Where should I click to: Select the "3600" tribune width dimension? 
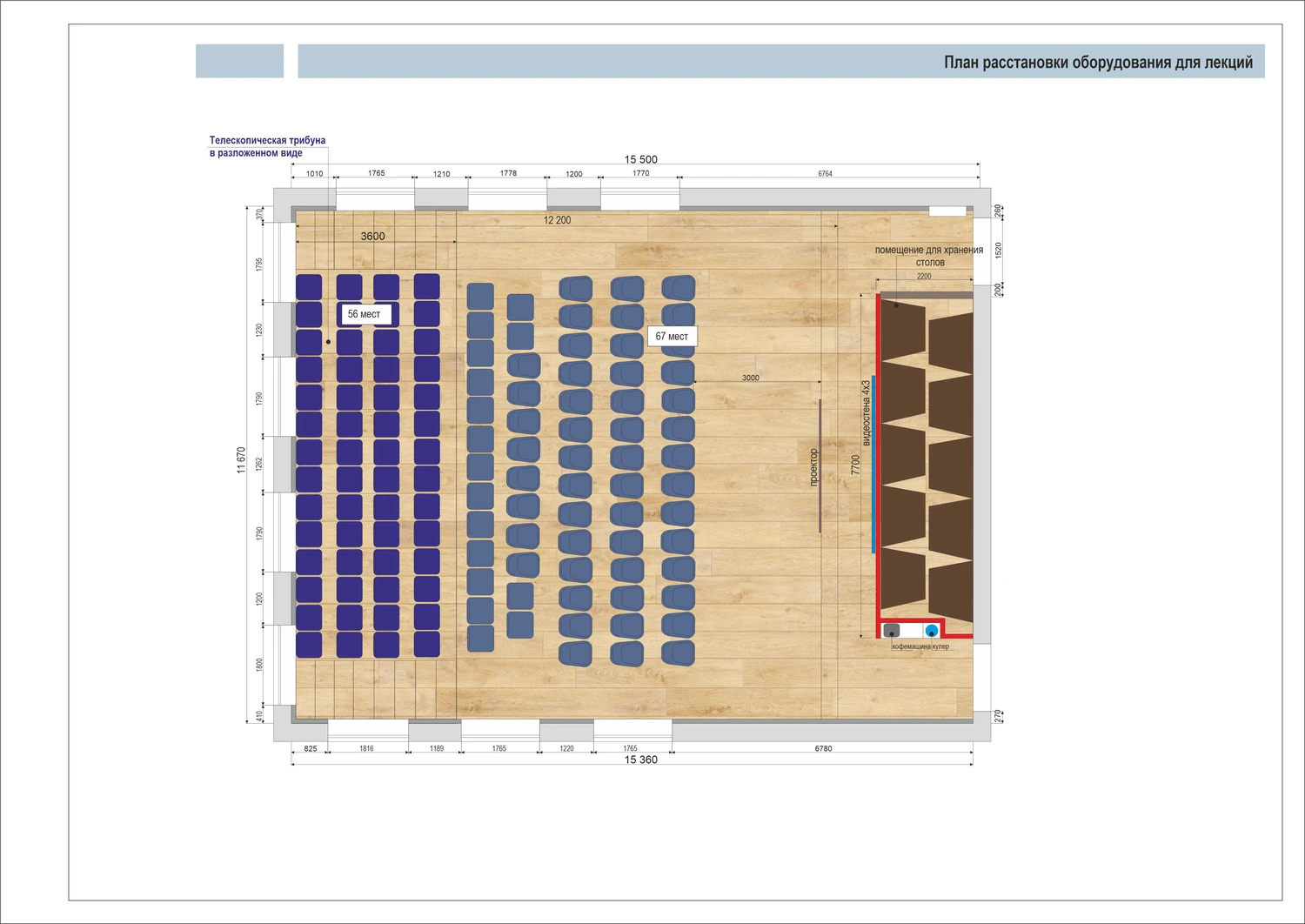[372, 236]
